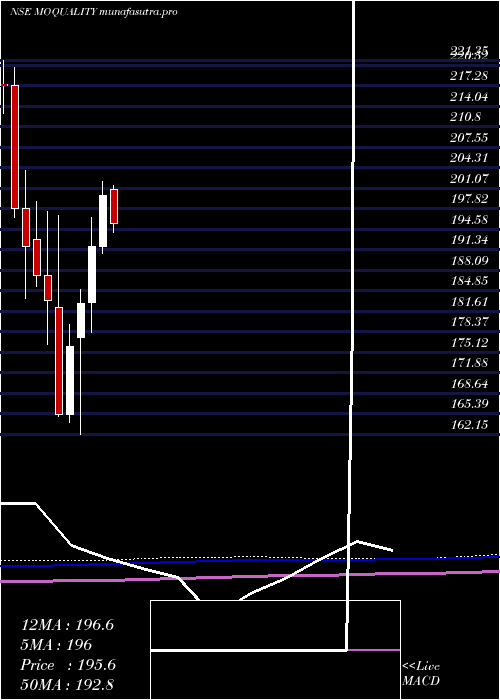The width and height of the screenshot is (500, 700).
Task: Click the 210.8 price axis label
Action: [x=466, y=117]
